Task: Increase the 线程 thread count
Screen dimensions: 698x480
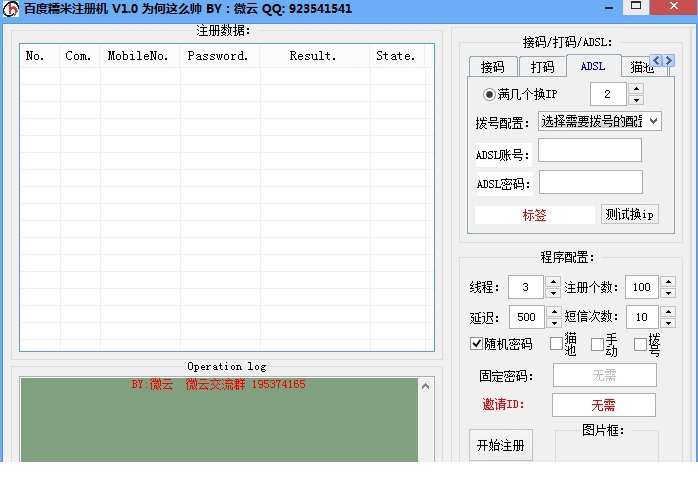Action: click(x=553, y=281)
